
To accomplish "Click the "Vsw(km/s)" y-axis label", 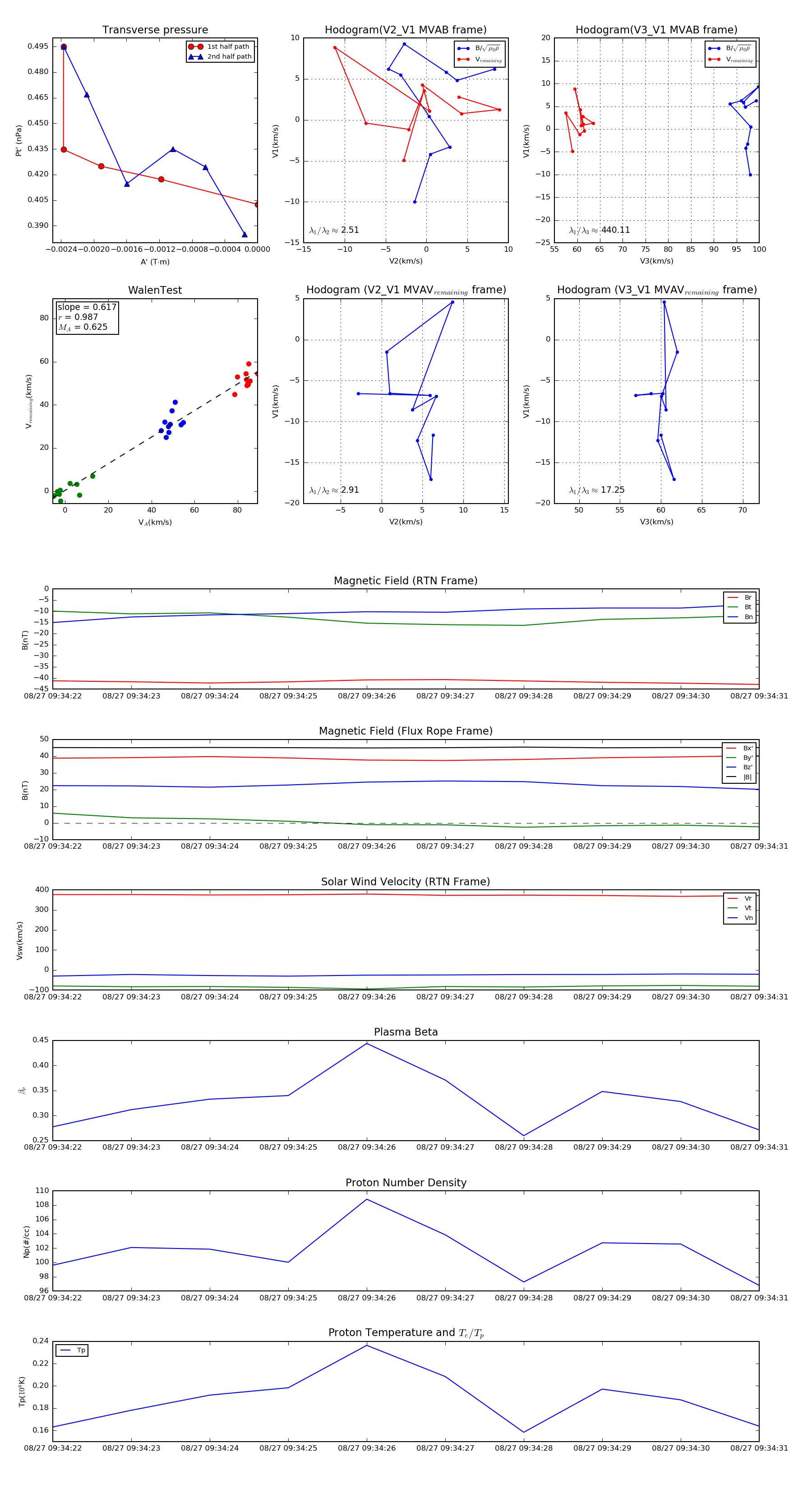I will pos(19,940).
